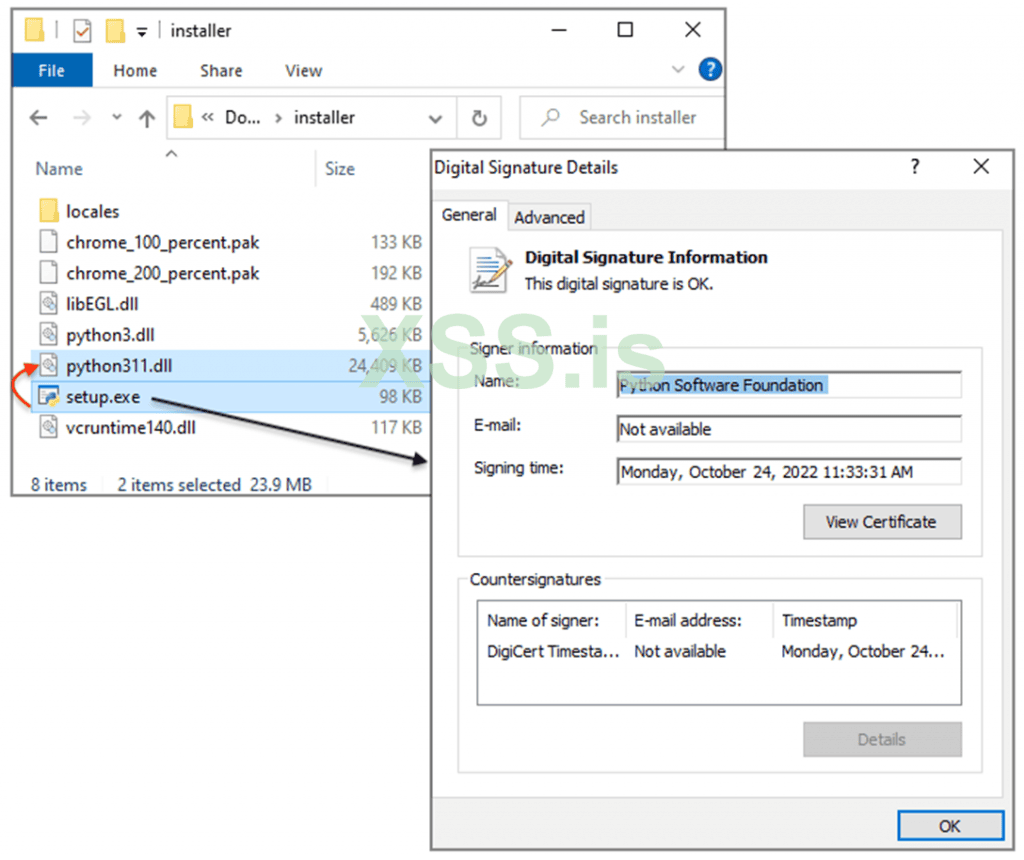Go up one folder level
The height and width of the screenshot is (860, 1024).
147,118
